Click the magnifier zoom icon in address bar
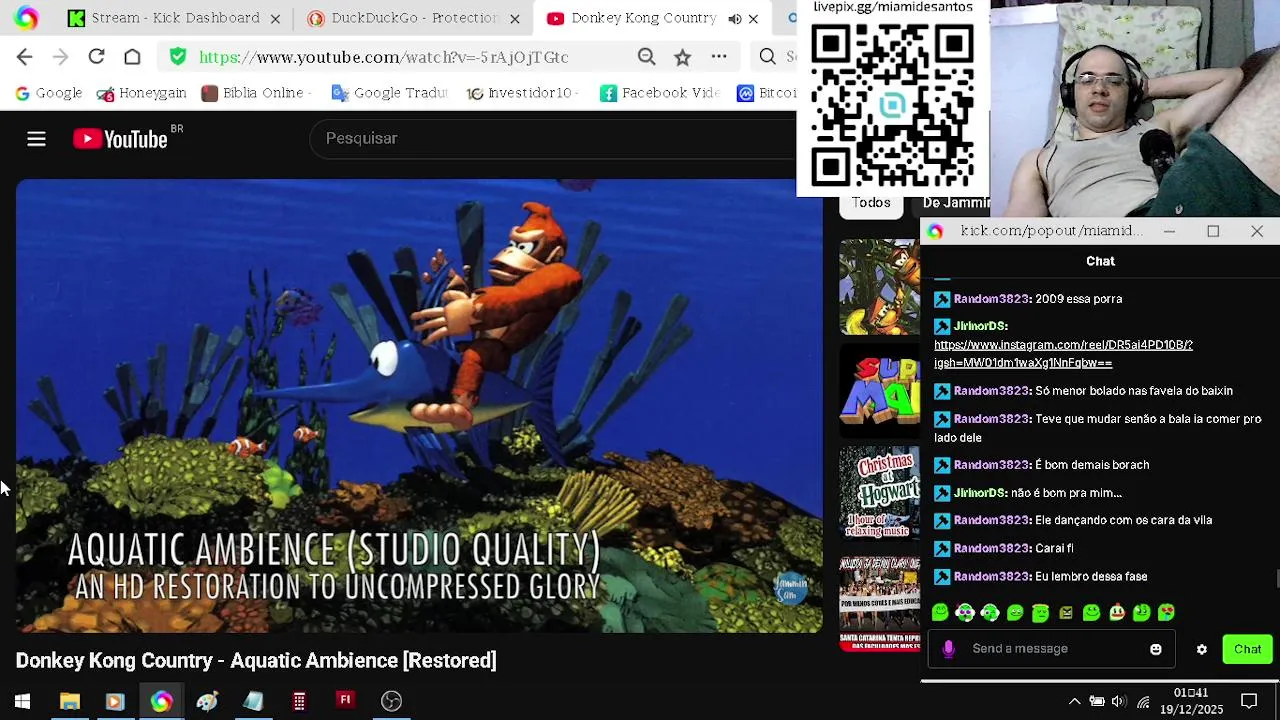 pos(647,57)
